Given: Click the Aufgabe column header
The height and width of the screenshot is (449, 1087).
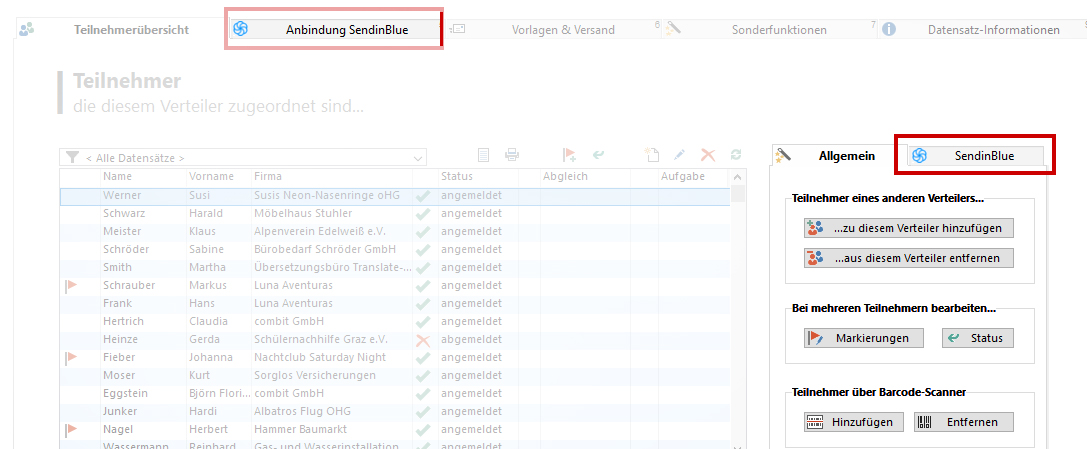Looking at the screenshot, I should point(693,177).
